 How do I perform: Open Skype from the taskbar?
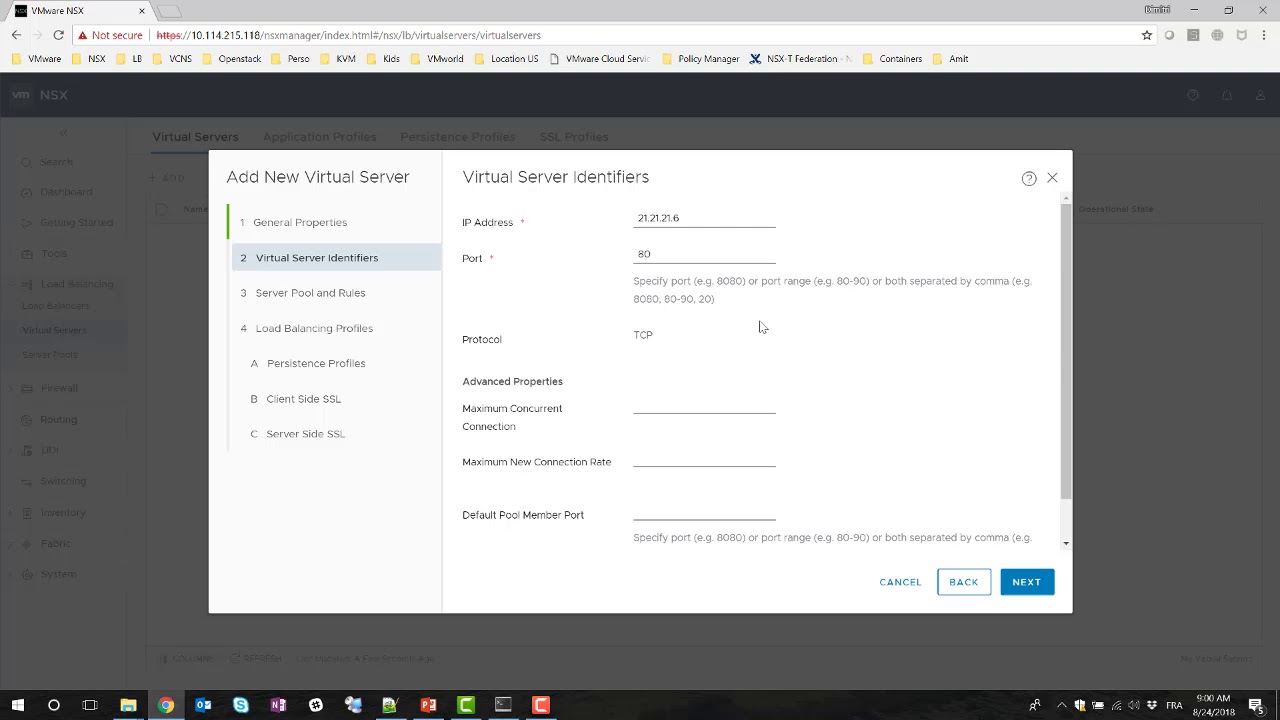[241, 705]
